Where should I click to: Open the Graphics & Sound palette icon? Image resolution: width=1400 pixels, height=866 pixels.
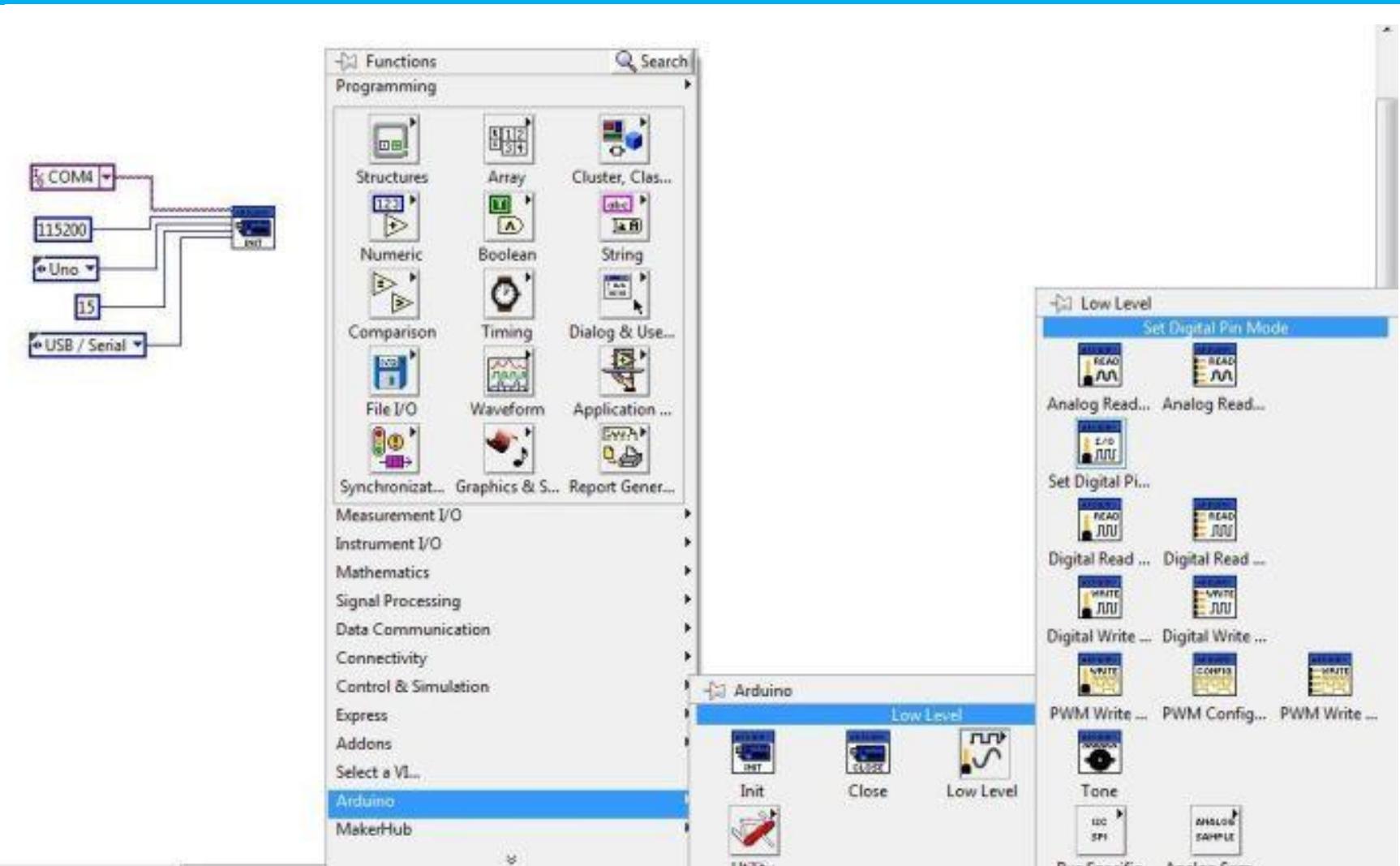(508, 449)
